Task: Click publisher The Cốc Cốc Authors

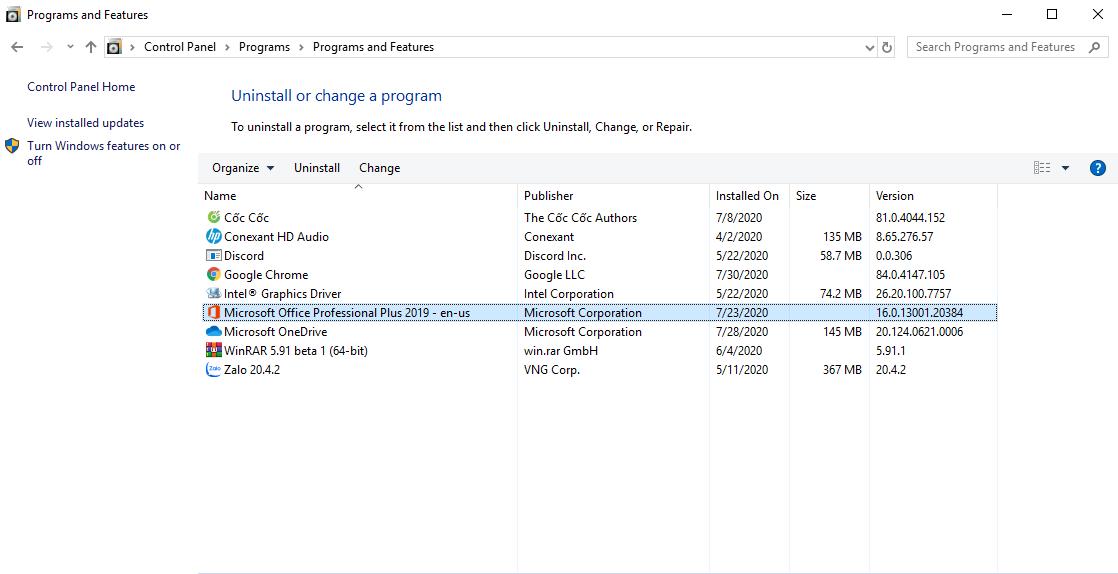Action: click(x=580, y=217)
